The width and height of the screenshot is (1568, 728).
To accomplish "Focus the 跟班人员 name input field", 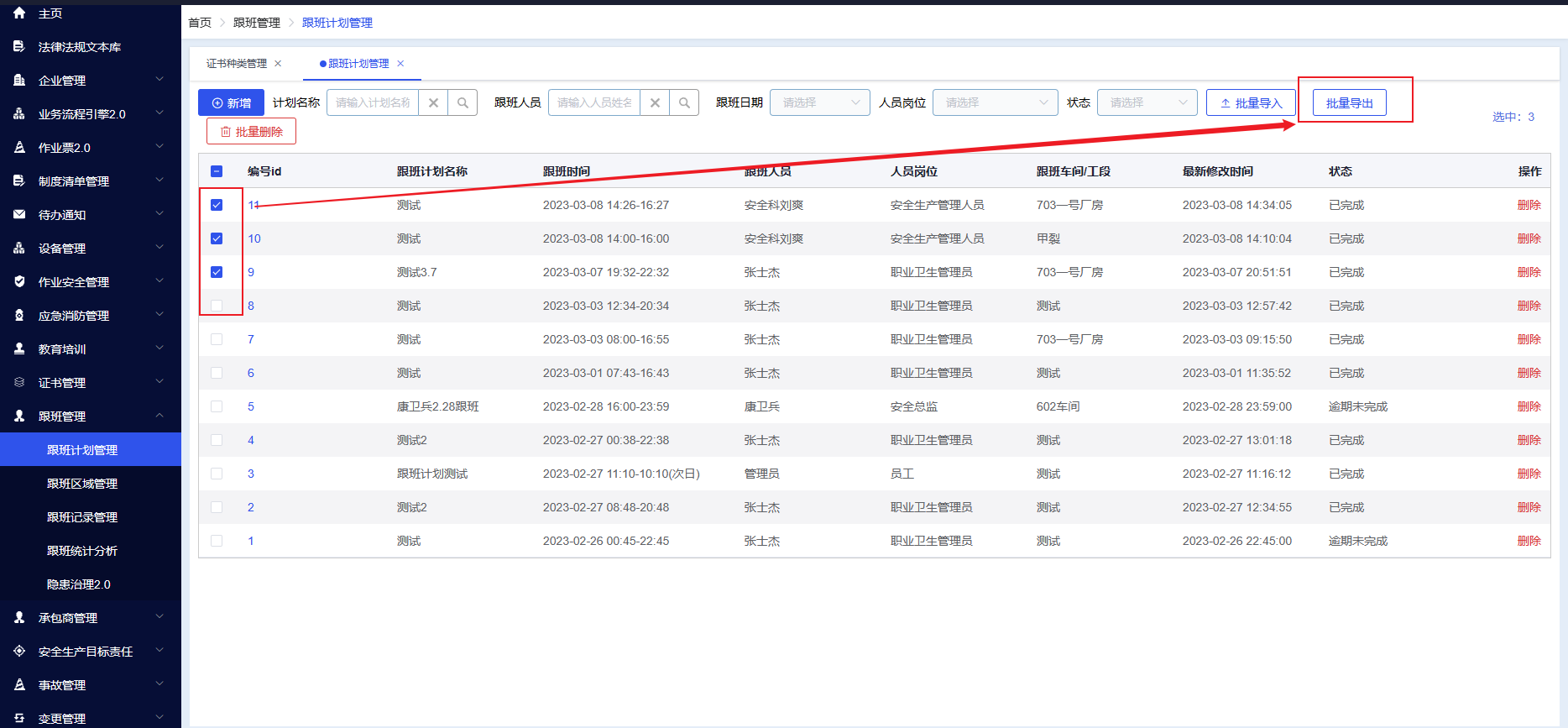I will (594, 102).
